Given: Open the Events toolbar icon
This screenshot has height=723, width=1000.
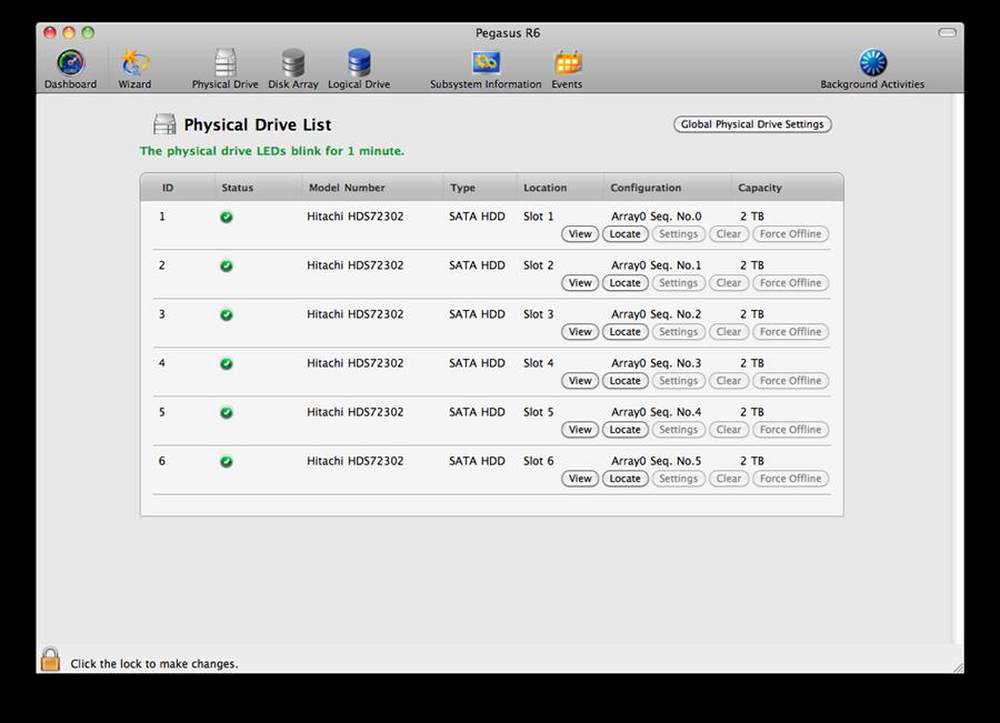Looking at the screenshot, I should coord(567,69).
